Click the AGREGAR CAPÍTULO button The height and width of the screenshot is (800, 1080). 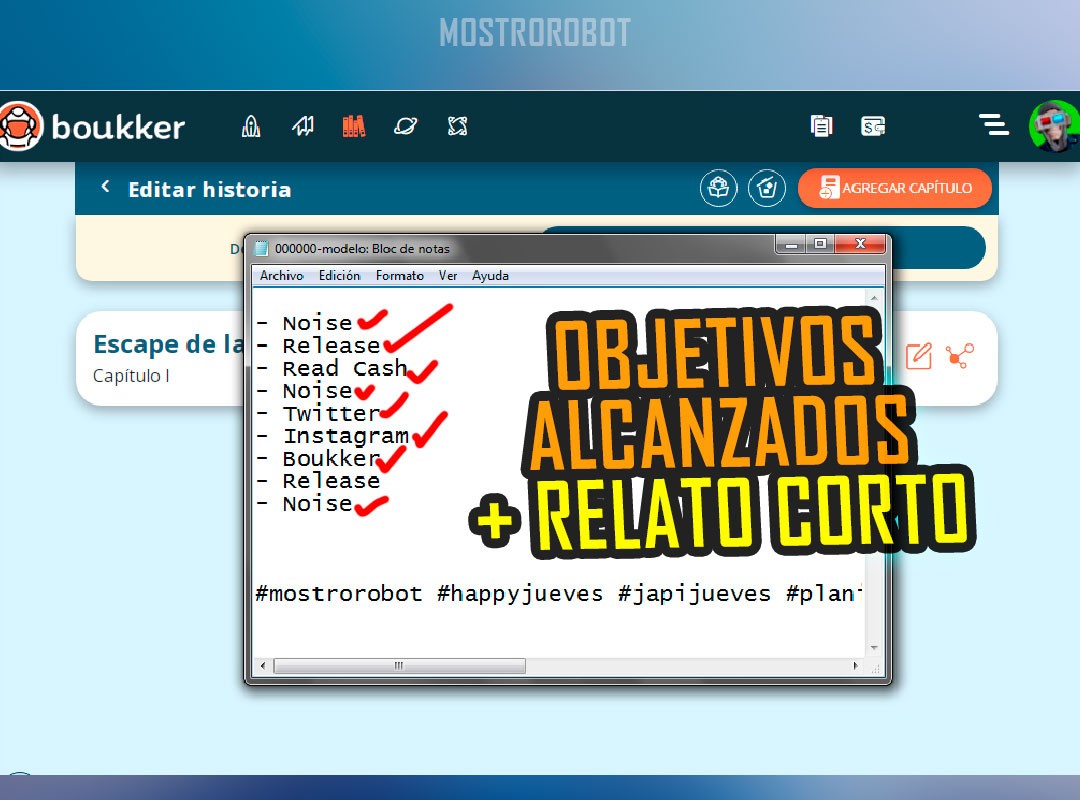tap(895, 187)
